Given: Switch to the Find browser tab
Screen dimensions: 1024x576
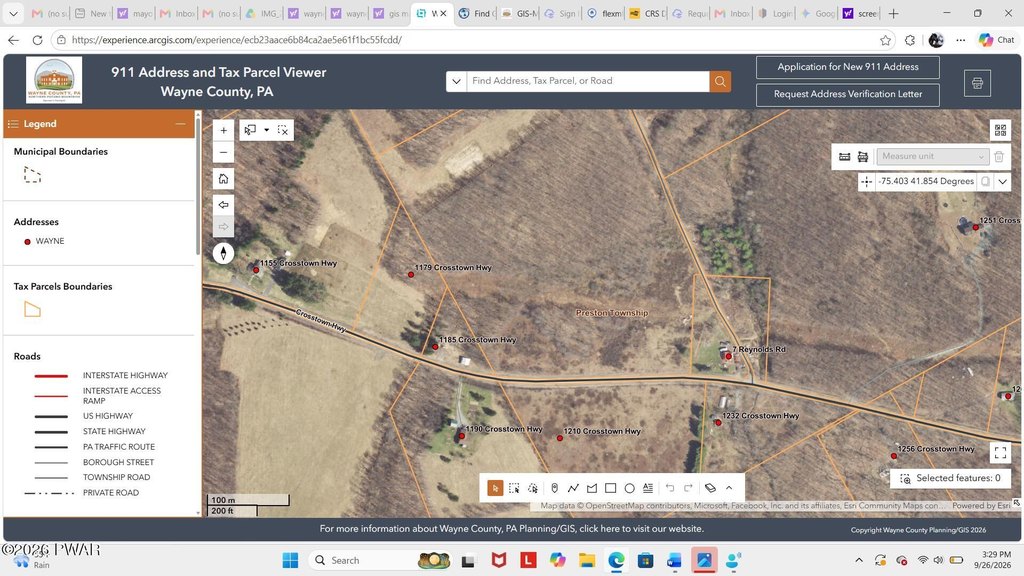Looking at the screenshot, I should [x=477, y=13].
